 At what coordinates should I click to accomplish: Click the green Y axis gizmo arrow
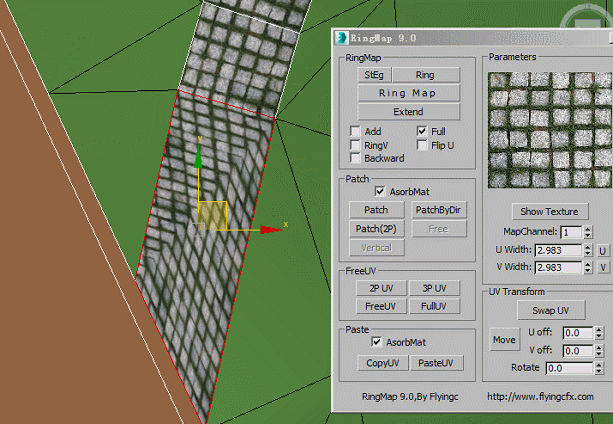click(199, 157)
